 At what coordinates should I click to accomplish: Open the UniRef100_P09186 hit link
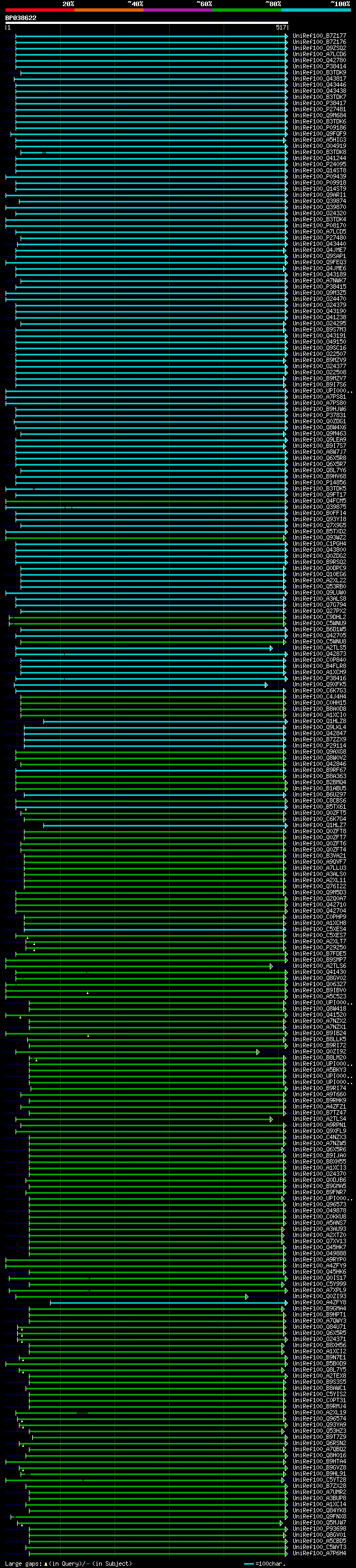(319, 128)
